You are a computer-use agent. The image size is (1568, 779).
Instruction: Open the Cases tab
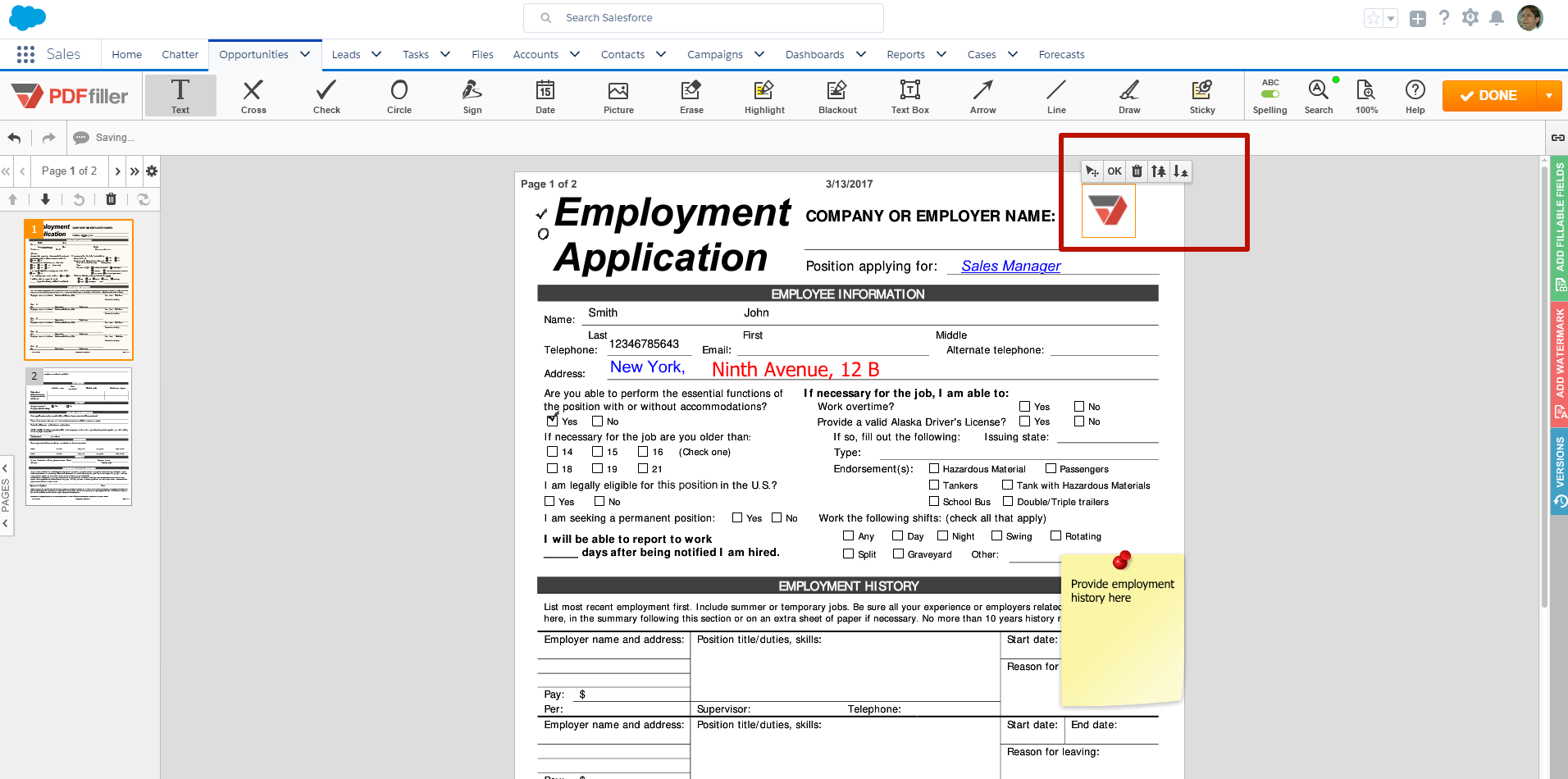point(982,54)
